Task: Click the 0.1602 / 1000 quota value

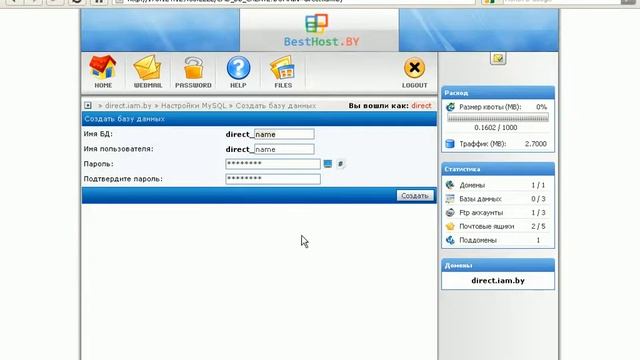Action: [x=496, y=128]
